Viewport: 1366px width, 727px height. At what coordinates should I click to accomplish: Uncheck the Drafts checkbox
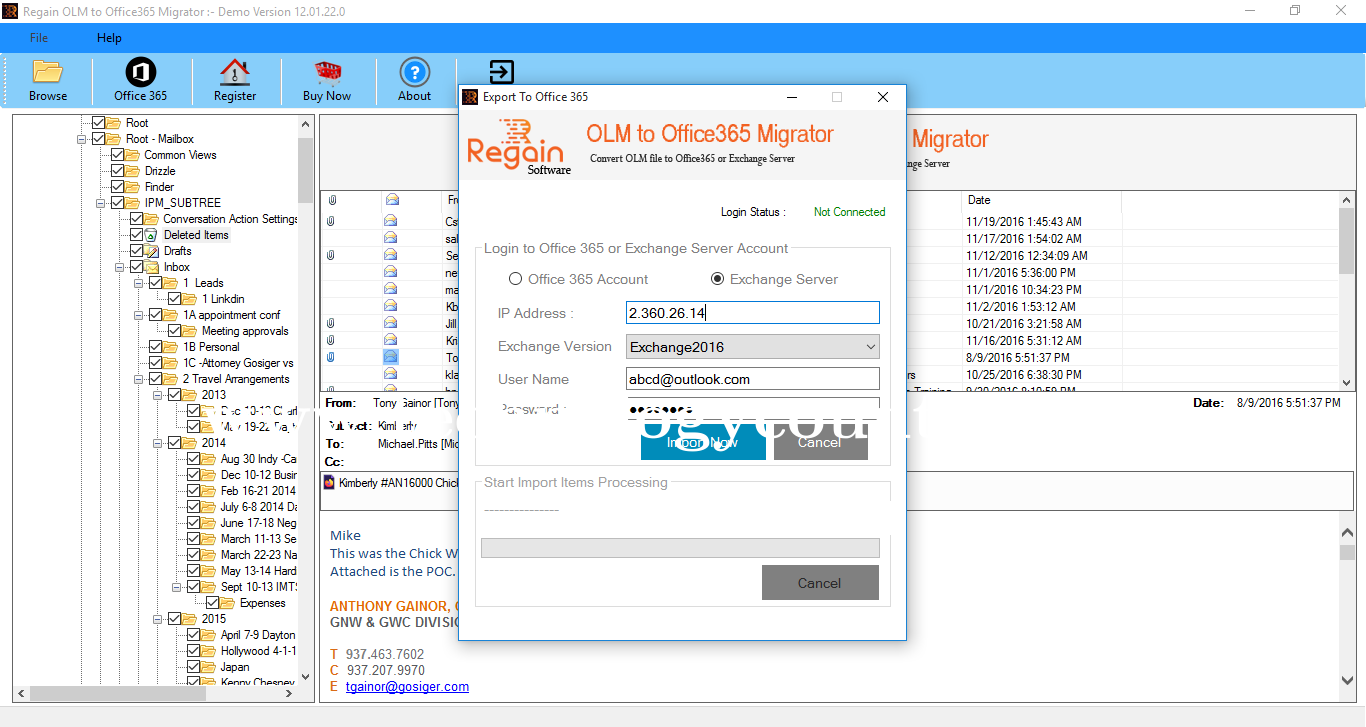click(137, 251)
